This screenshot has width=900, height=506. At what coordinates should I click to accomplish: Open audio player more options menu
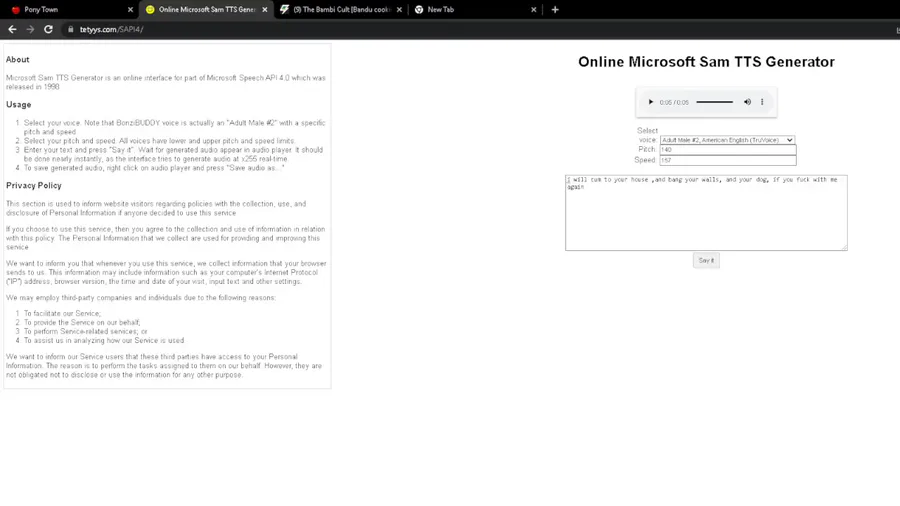762,102
